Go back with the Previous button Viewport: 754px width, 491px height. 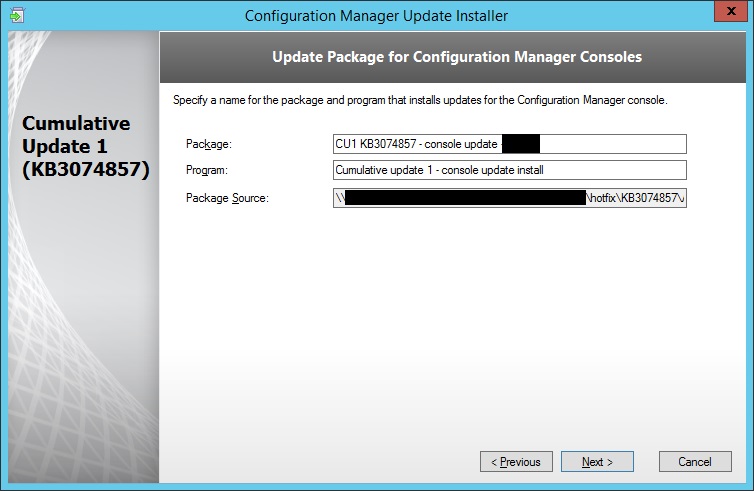click(x=516, y=462)
